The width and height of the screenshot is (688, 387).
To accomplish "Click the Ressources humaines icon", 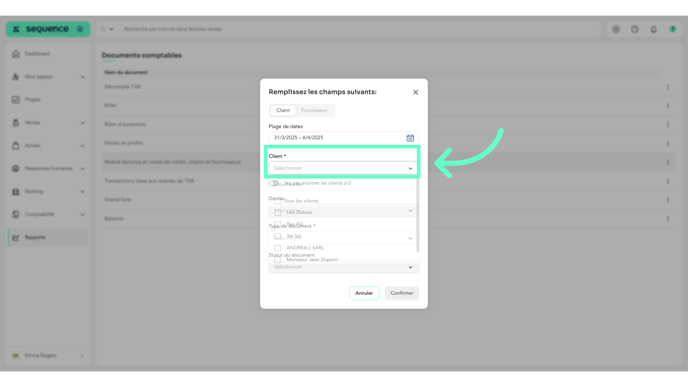I will [16, 168].
